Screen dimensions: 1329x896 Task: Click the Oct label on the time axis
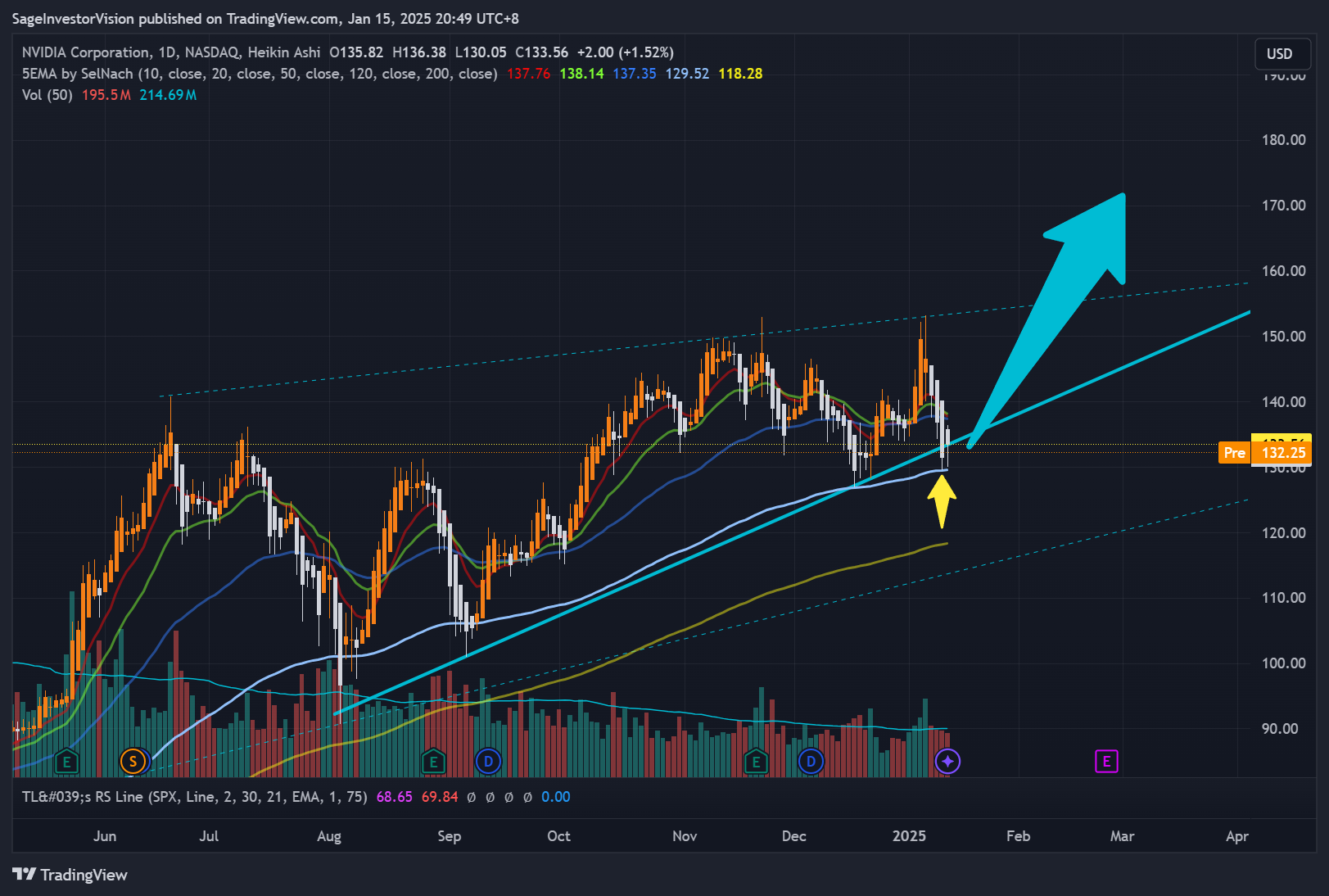tap(558, 836)
